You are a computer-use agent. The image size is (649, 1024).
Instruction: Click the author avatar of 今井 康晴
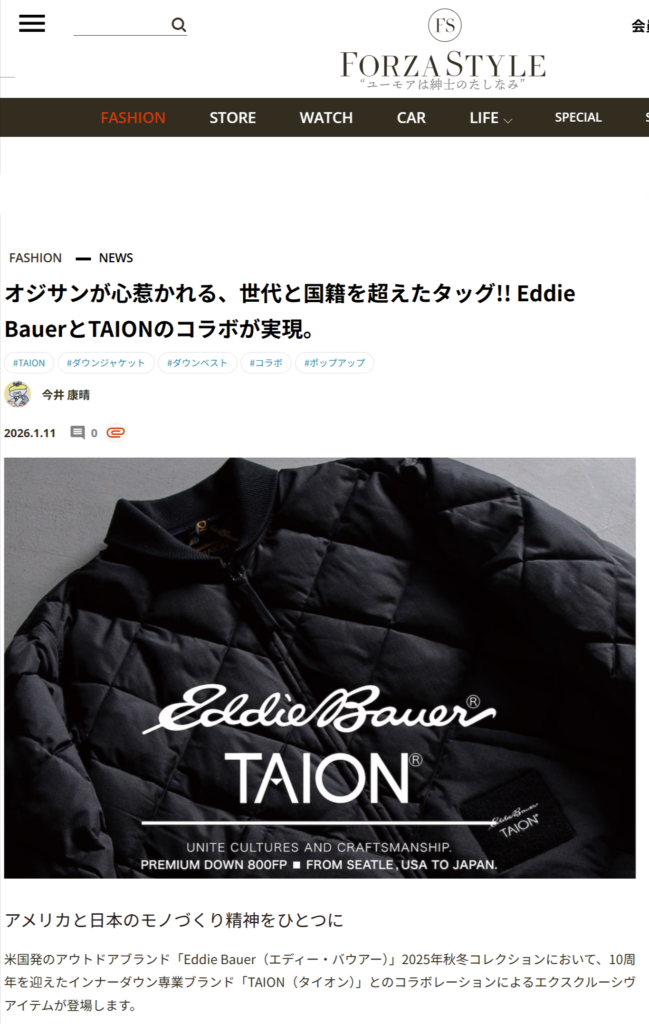tap(18, 394)
